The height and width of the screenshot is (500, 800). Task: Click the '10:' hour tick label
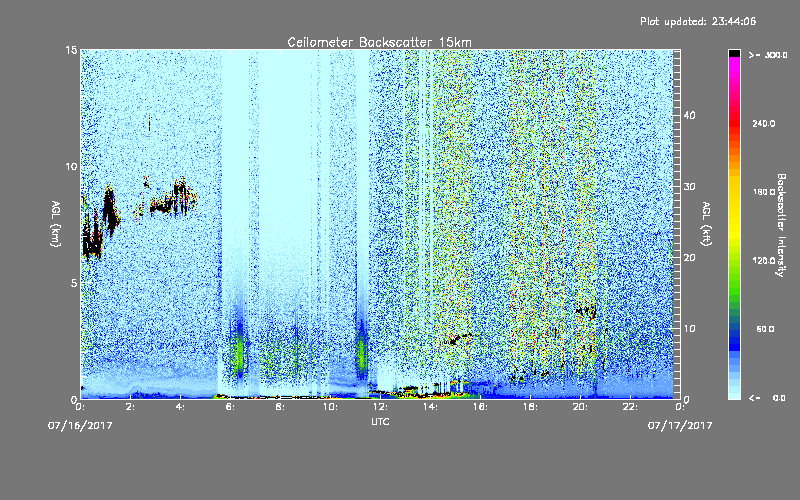tap(330, 407)
